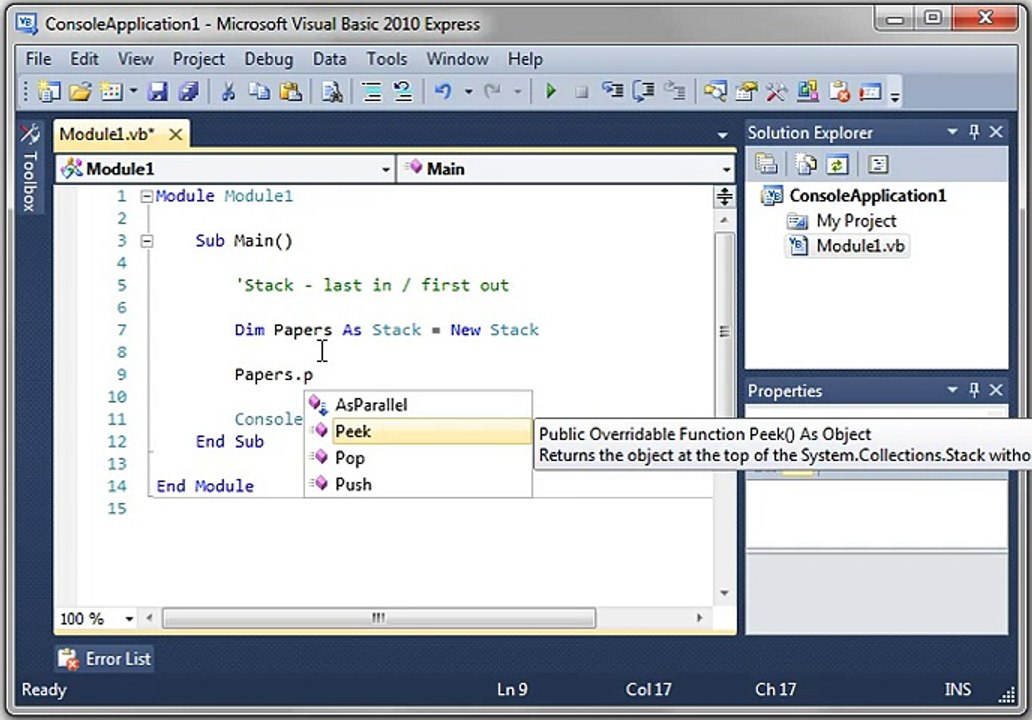Open Object Browser toolbar icon

[x=808, y=91]
